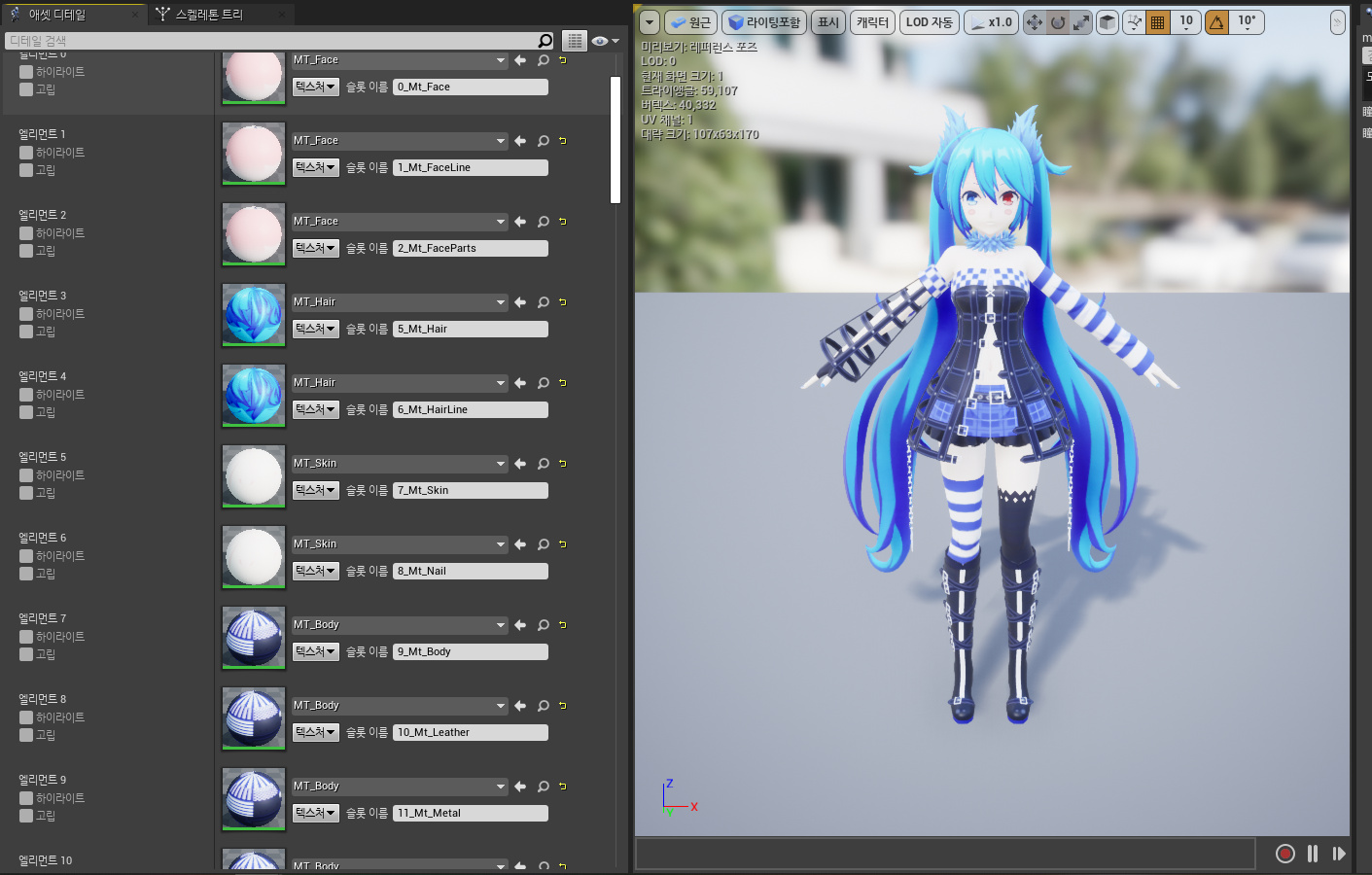The width and height of the screenshot is (1372, 875).
Task: Check 고립 under 엘리먼트 4
Action: 26,412
